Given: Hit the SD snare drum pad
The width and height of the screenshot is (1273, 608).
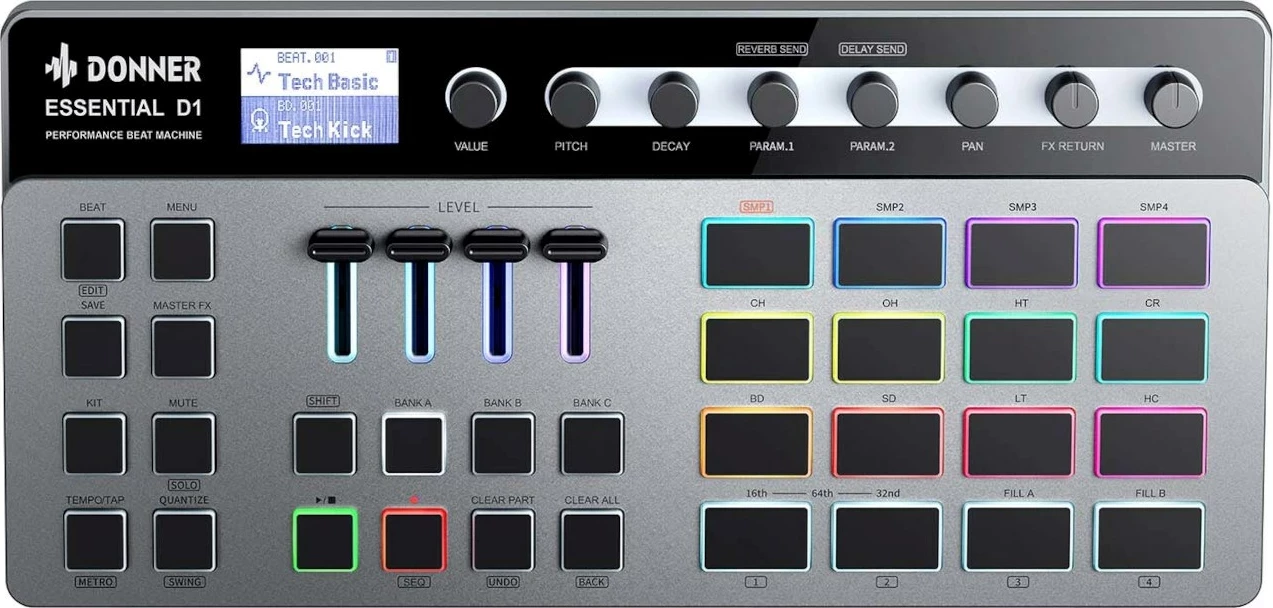Looking at the screenshot, I should pyautogui.click(x=888, y=443).
